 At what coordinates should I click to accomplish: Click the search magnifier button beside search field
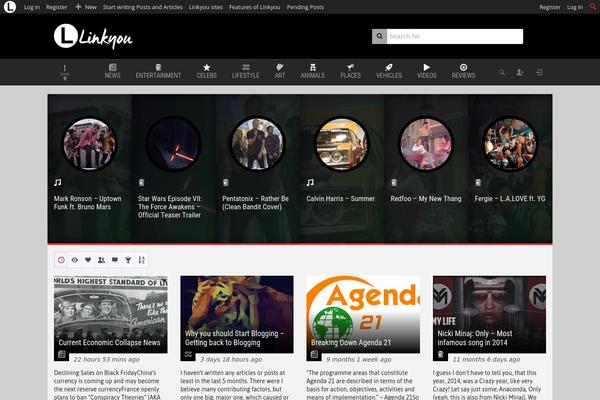coord(379,36)
